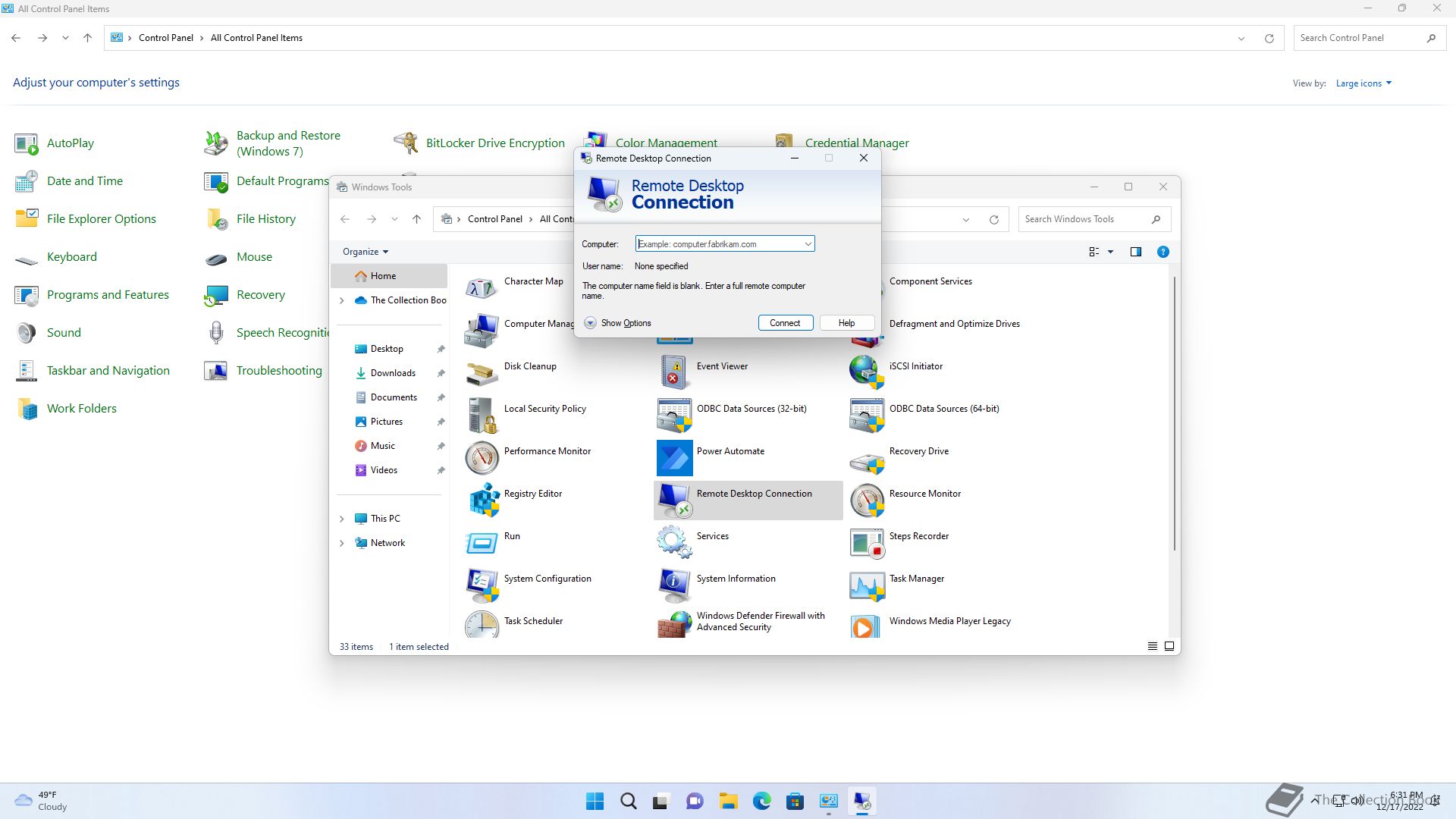Viewport: 1456px width, 819px height.
Task: Open System Information icon
Action: [675, 586]
